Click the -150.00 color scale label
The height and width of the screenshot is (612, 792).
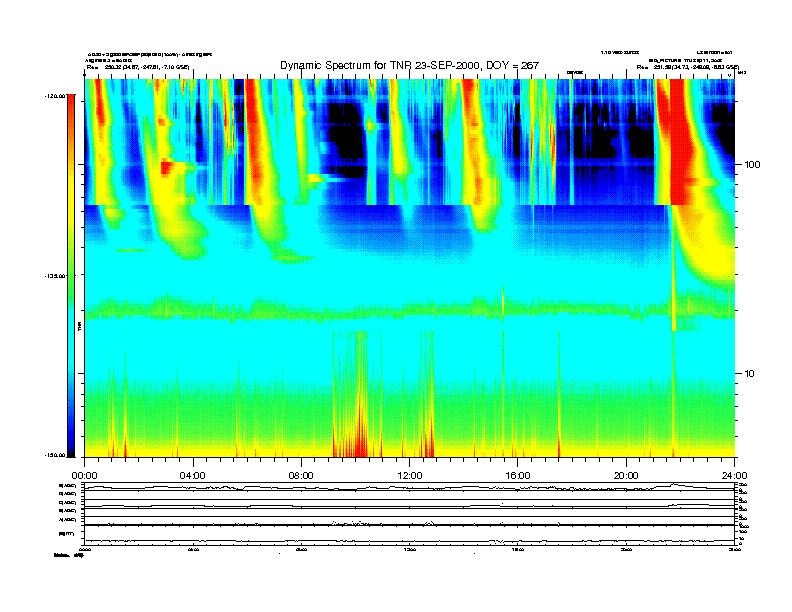point(55,455)
